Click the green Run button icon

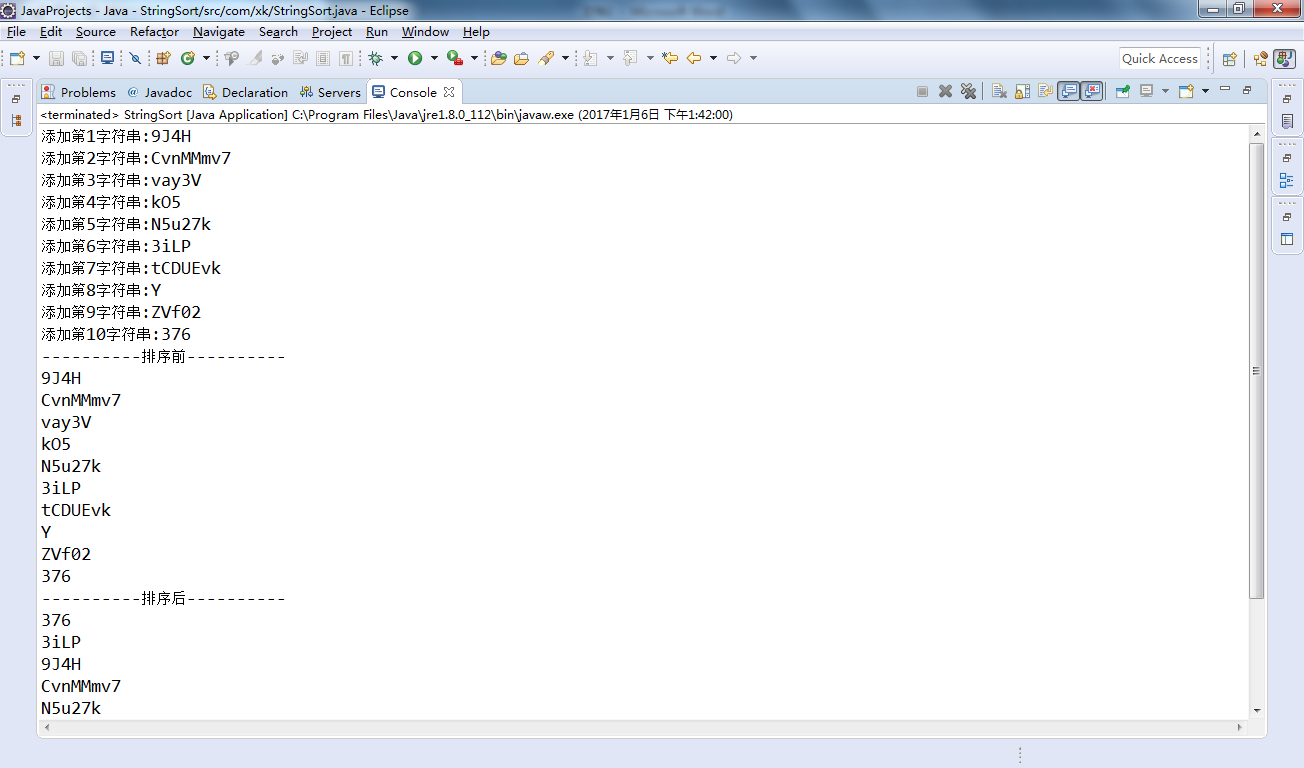pyautogui.click(x=415, y=58)
